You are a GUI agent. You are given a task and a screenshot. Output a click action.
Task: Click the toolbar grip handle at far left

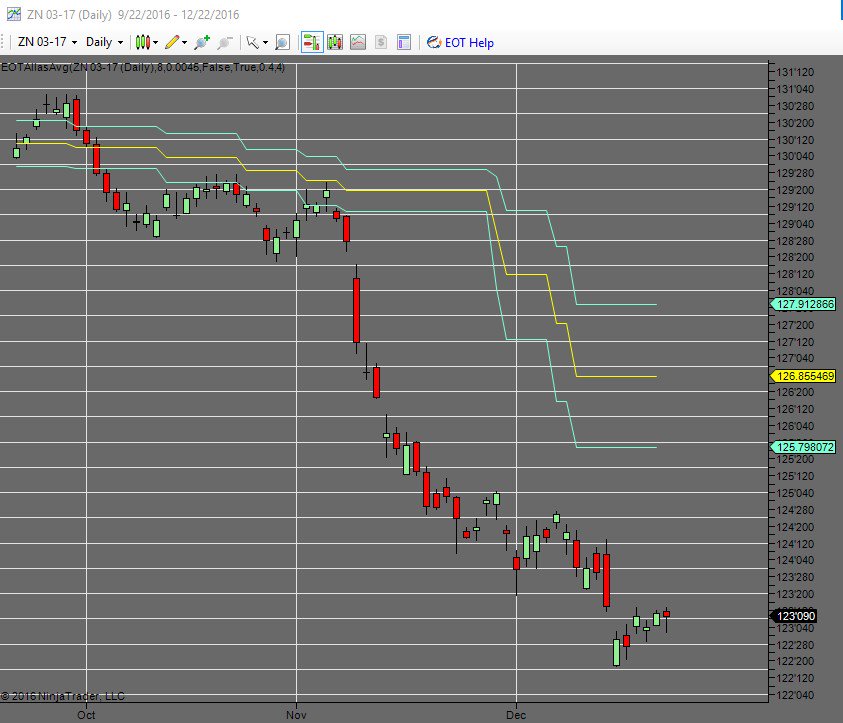(3, 42)
